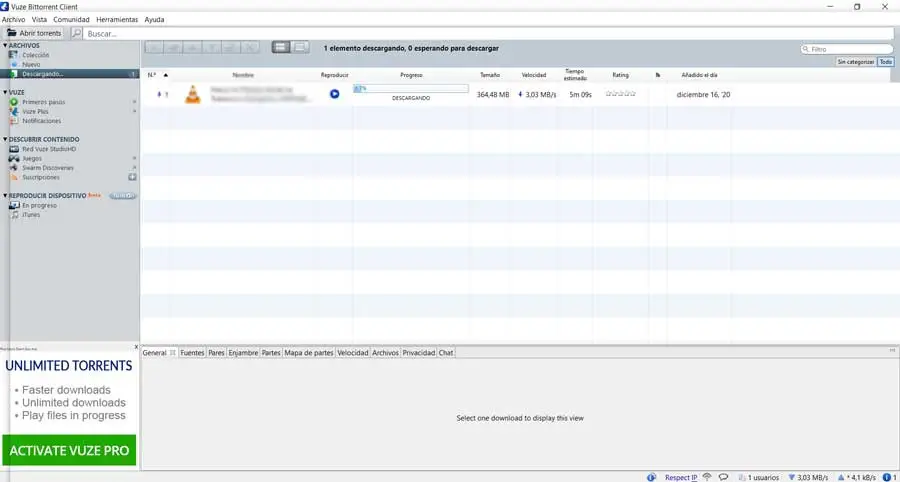Collapse the VUZE sidebar section
Screen dimensions: 900x482
click(x=5, y=92)
